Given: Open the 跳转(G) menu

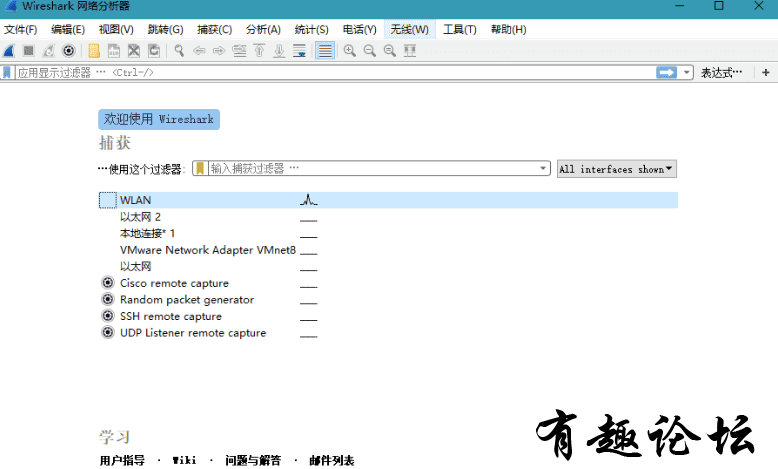Looking at the screenshot, I should point(165,29).
